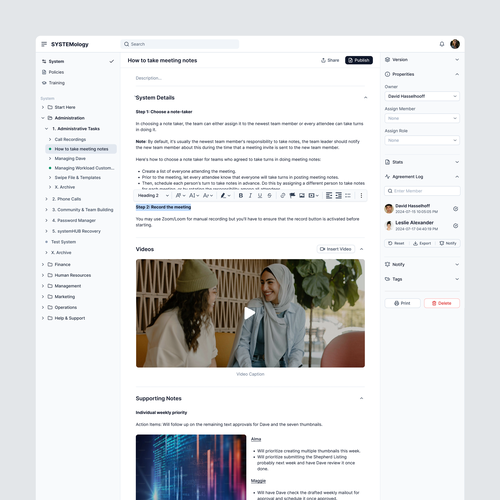Click status icon beside David Hasselhoff log entry
This screenshot has height=500, width=500.
pos(456,209)
